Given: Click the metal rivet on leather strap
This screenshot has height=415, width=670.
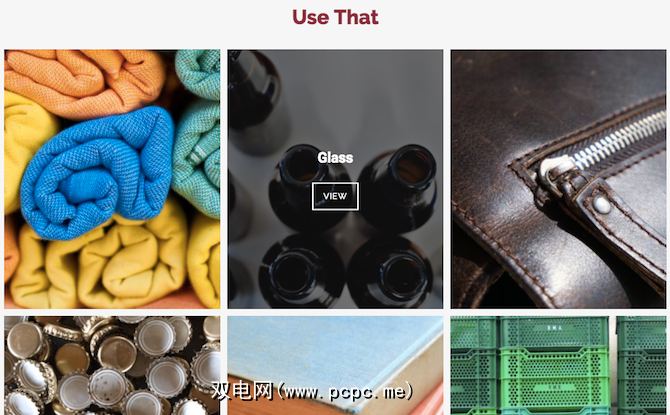Looking at the screenshot, I should pyautogui.click(x=601, y=204).
